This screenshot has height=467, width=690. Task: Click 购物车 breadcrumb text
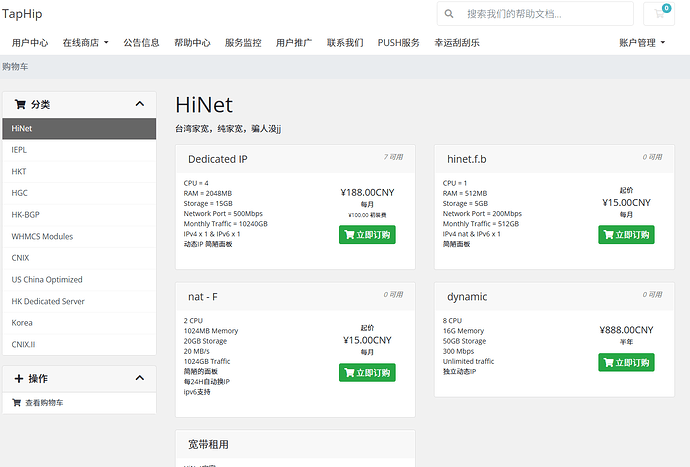[15, 66]
